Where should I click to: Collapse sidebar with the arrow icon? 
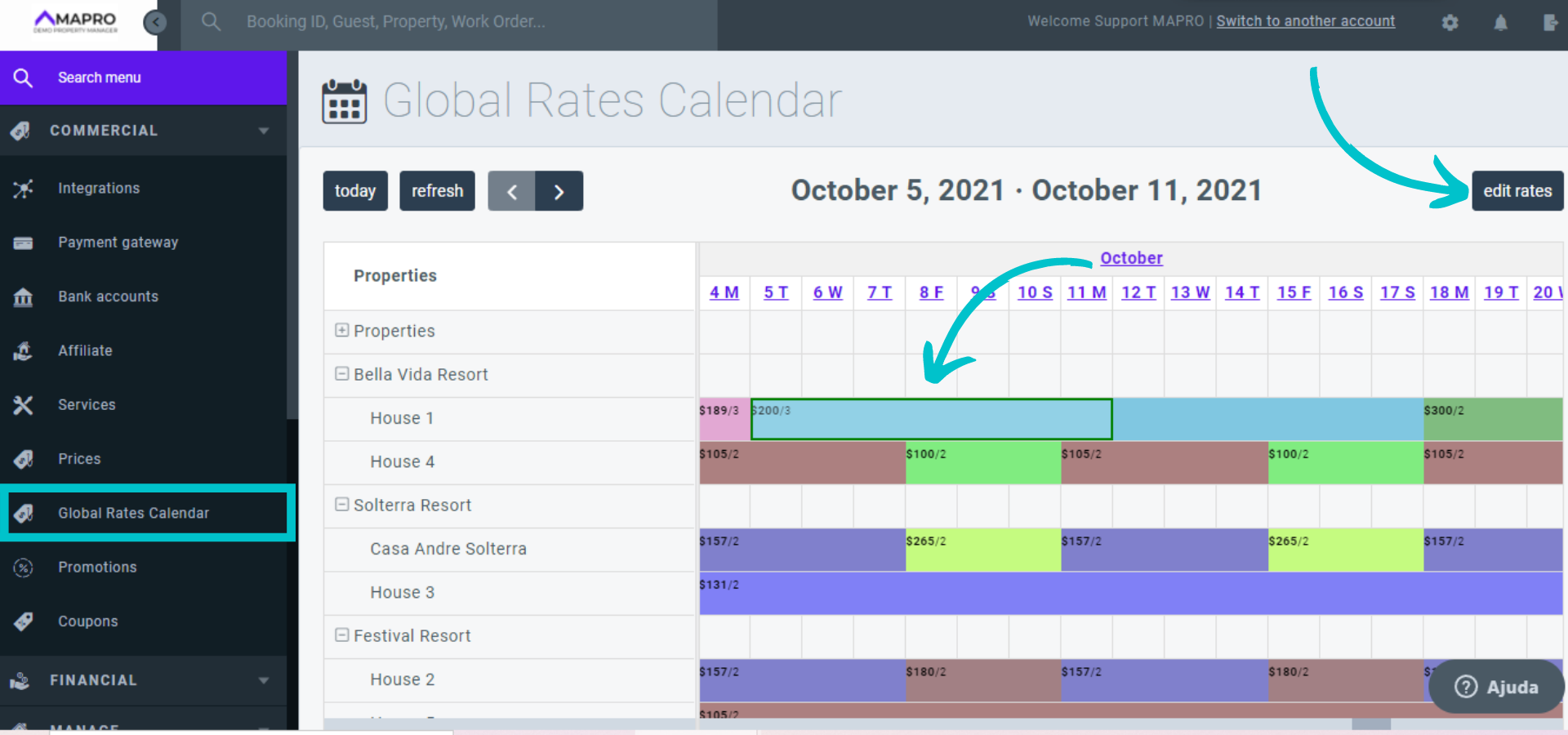[x=155, y=22]
